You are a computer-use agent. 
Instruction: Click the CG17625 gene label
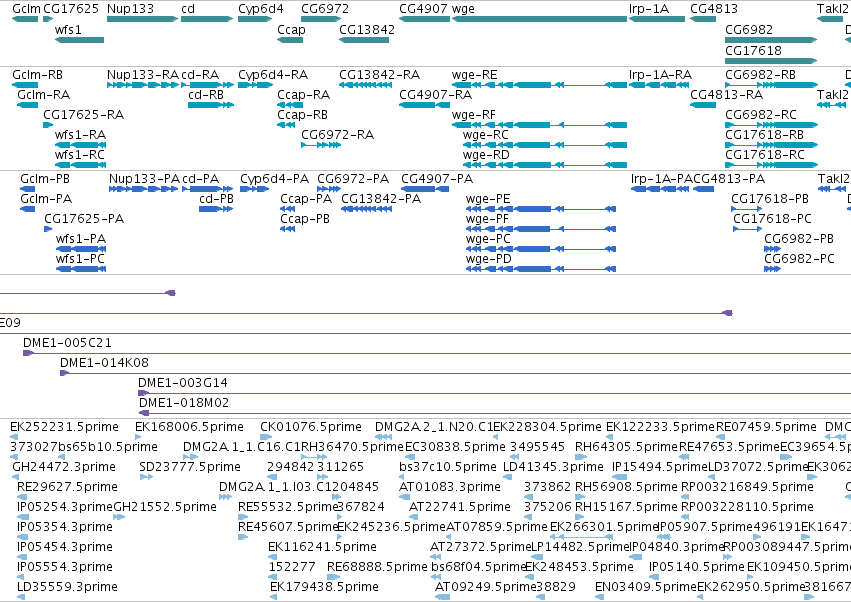[x=71, y=9]
